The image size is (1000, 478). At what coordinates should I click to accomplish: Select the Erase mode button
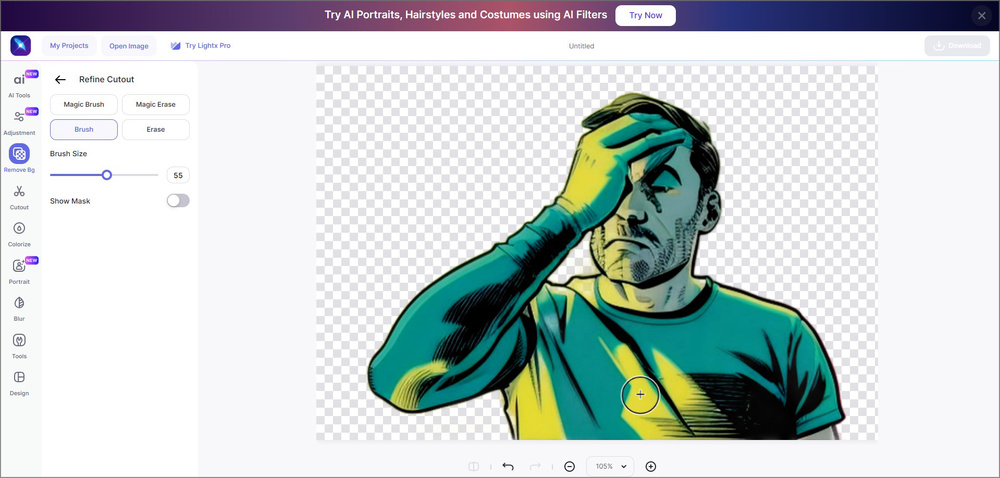pos(155,130)
